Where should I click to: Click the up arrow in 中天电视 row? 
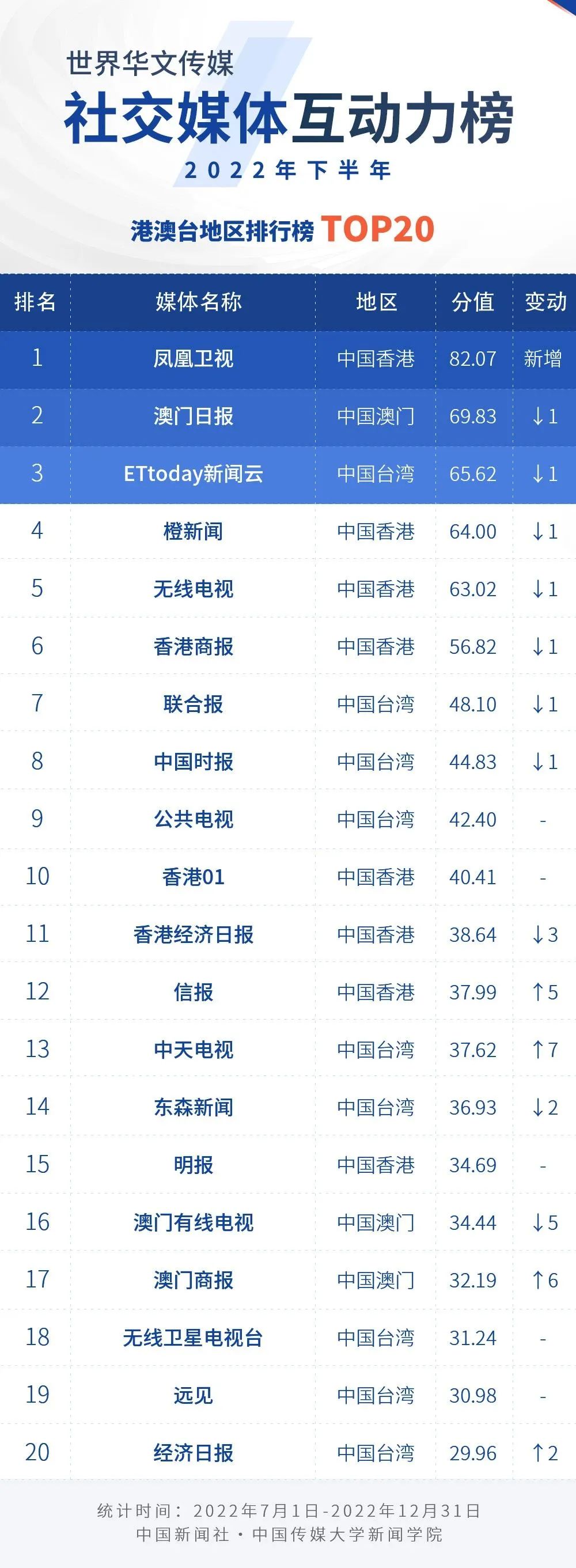click(537, 1050)
